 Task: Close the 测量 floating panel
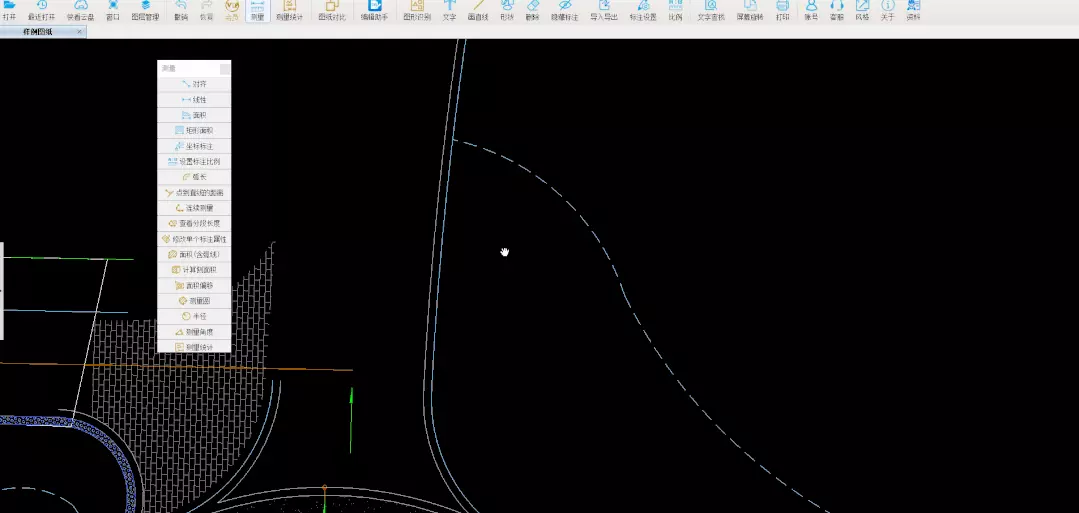tap(224, 68)
